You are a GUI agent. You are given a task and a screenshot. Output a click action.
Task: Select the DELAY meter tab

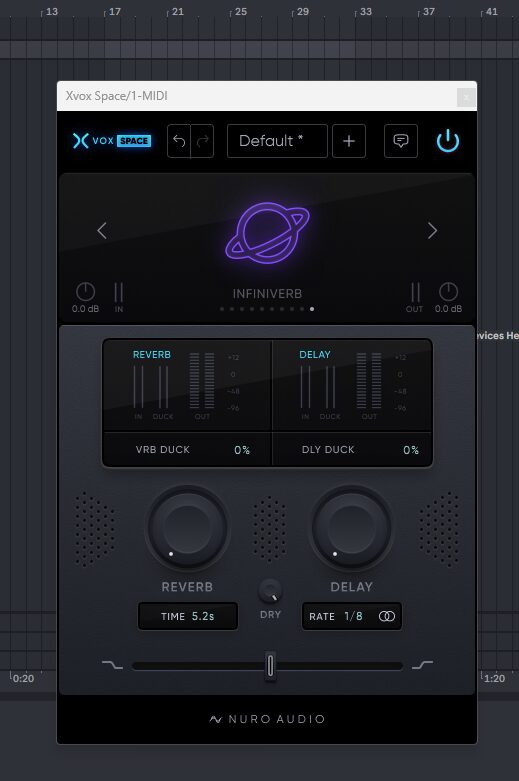(315, 355)
